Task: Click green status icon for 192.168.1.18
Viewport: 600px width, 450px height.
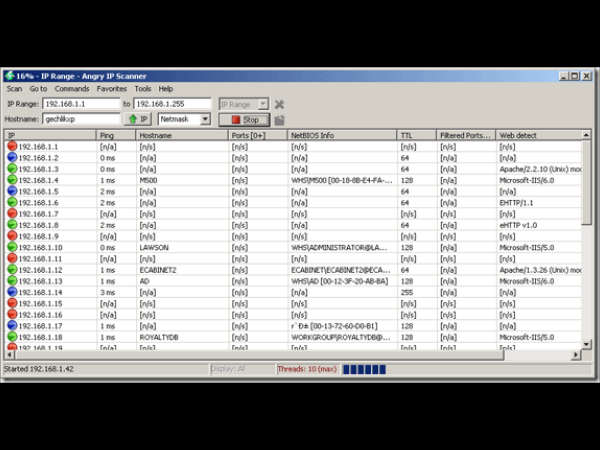Action: tap(12, 337)
